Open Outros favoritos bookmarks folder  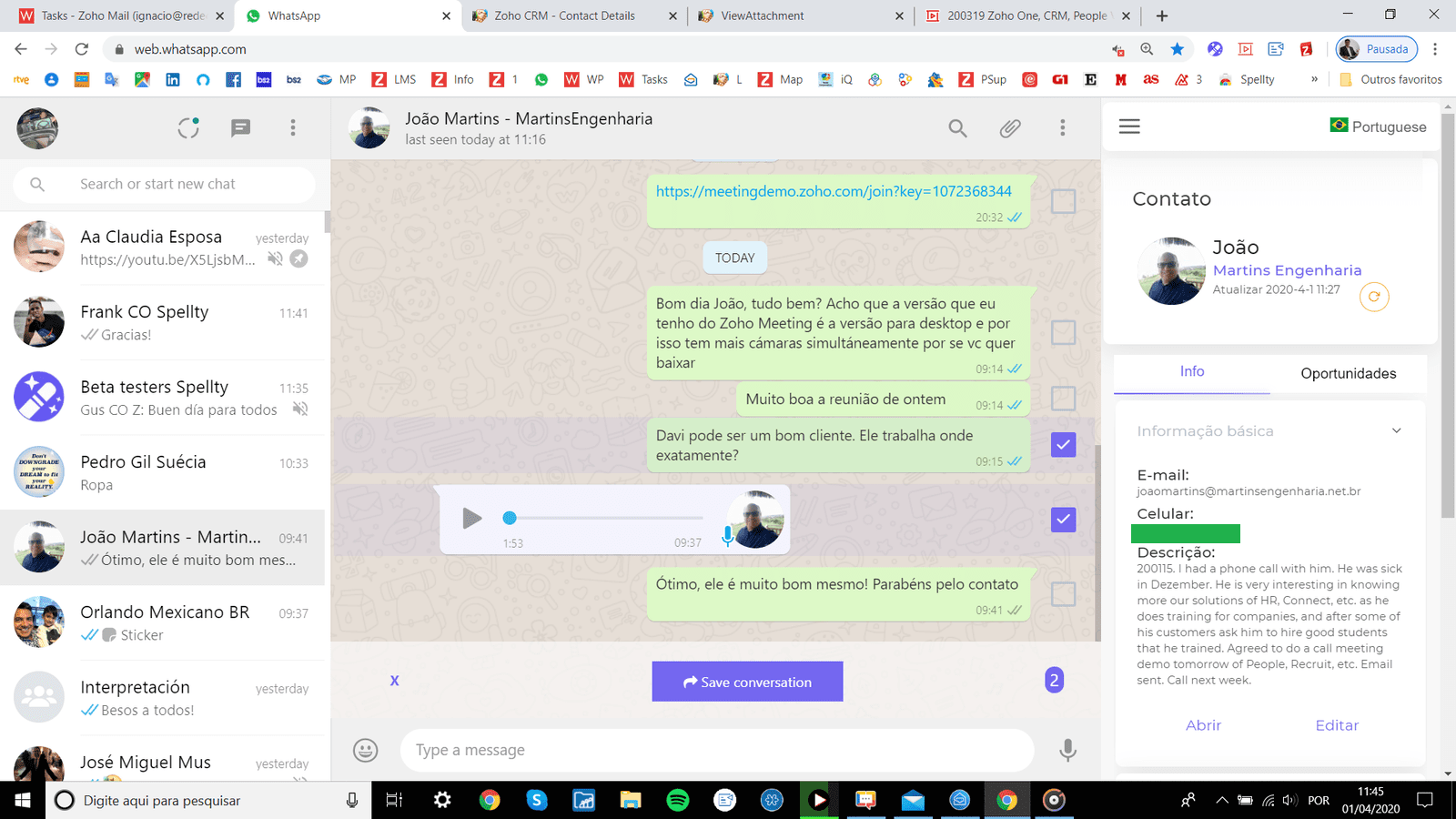tap(1390, 79)
